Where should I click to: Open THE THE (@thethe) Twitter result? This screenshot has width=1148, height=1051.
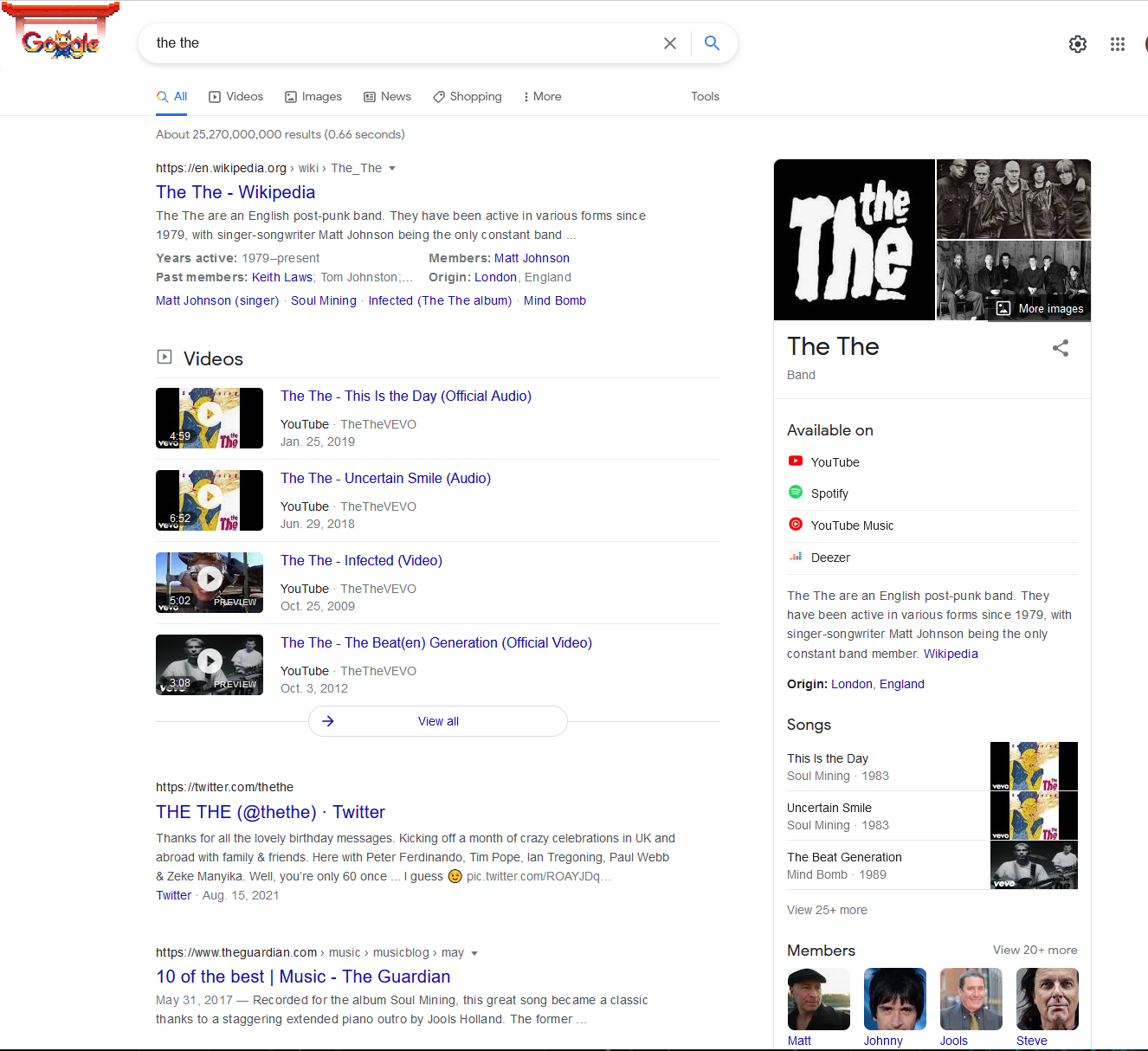click(x=270, y=812)
